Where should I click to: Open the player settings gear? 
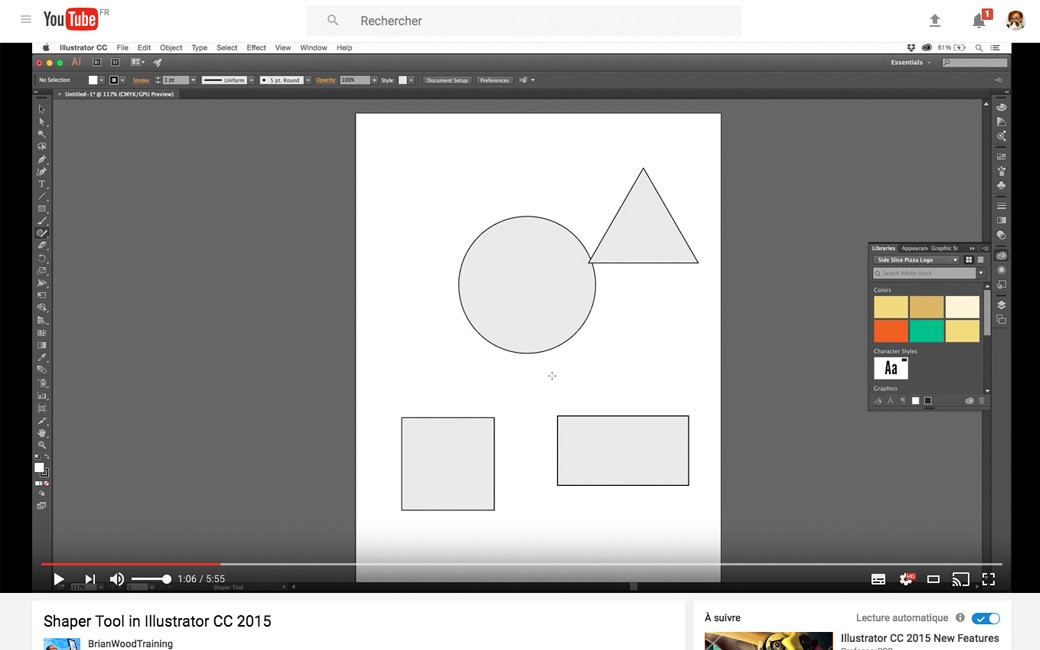[x=906, y=579]
